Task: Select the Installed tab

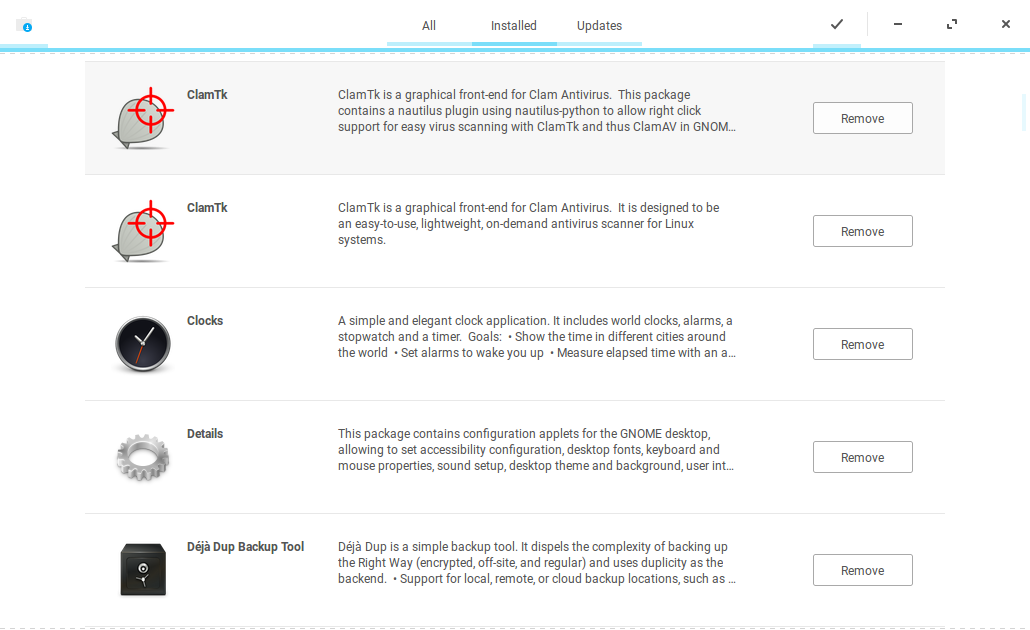Action: tap(514, 26)
